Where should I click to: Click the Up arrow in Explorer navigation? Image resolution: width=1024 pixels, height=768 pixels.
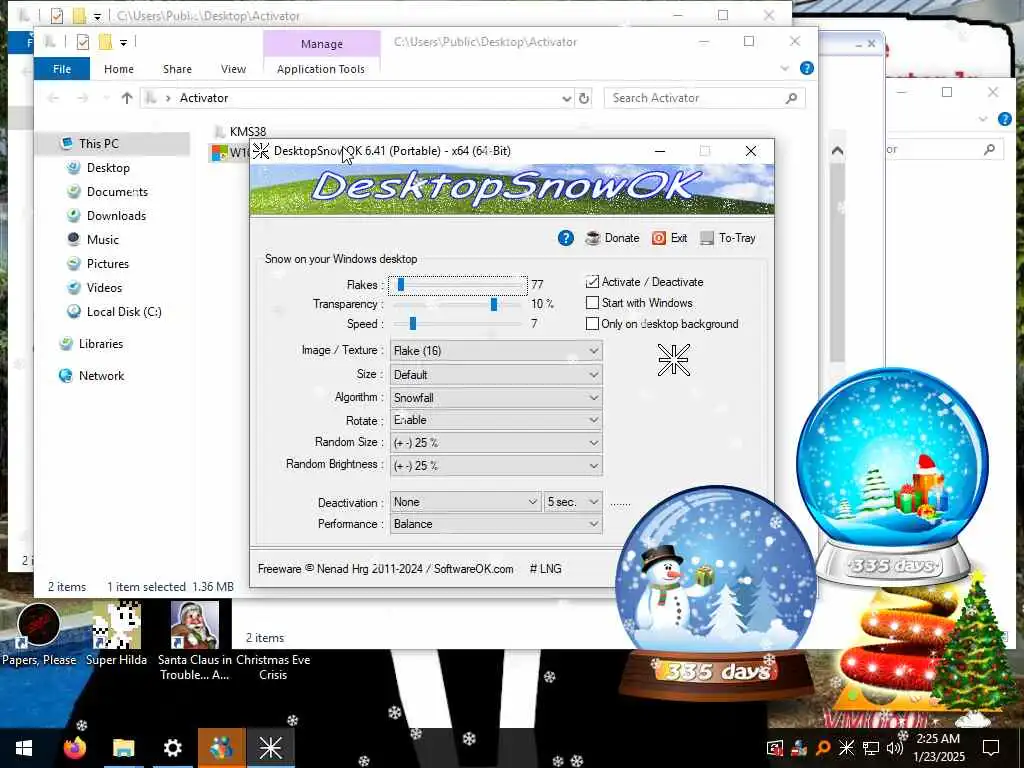click(127, 98)
